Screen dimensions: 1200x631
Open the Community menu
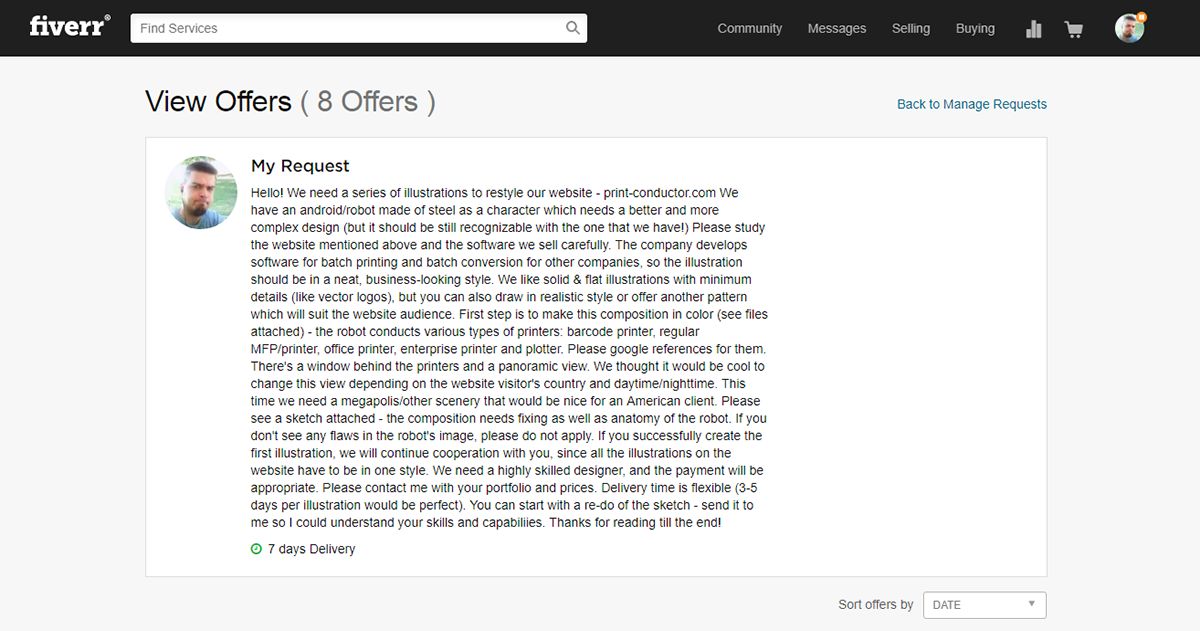[749, 28]
